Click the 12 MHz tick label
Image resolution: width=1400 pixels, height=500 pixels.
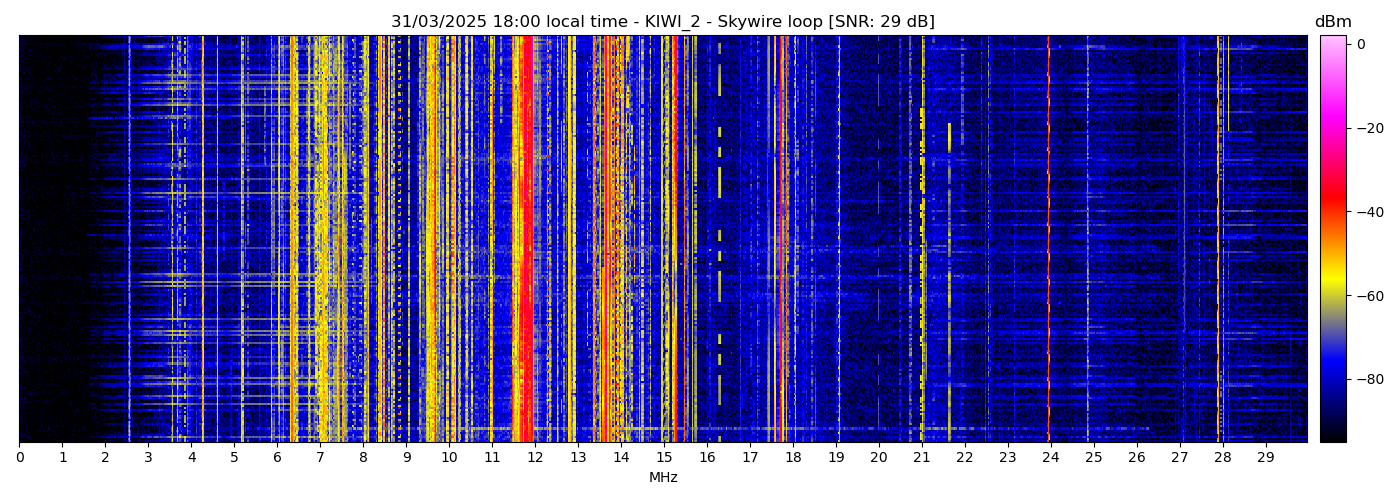click(x=535, y=458)
